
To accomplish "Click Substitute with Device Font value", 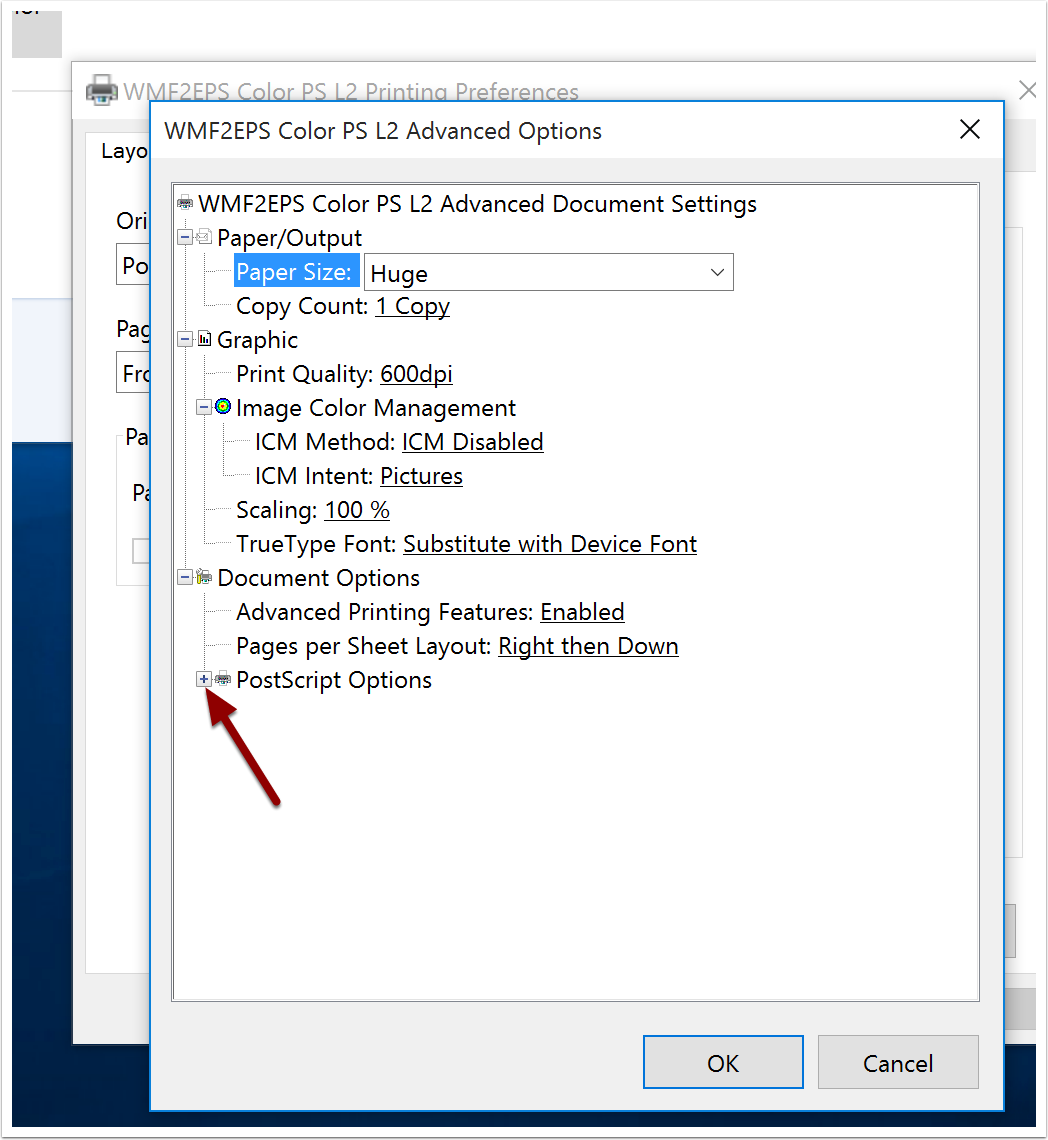I will point(550,544).
